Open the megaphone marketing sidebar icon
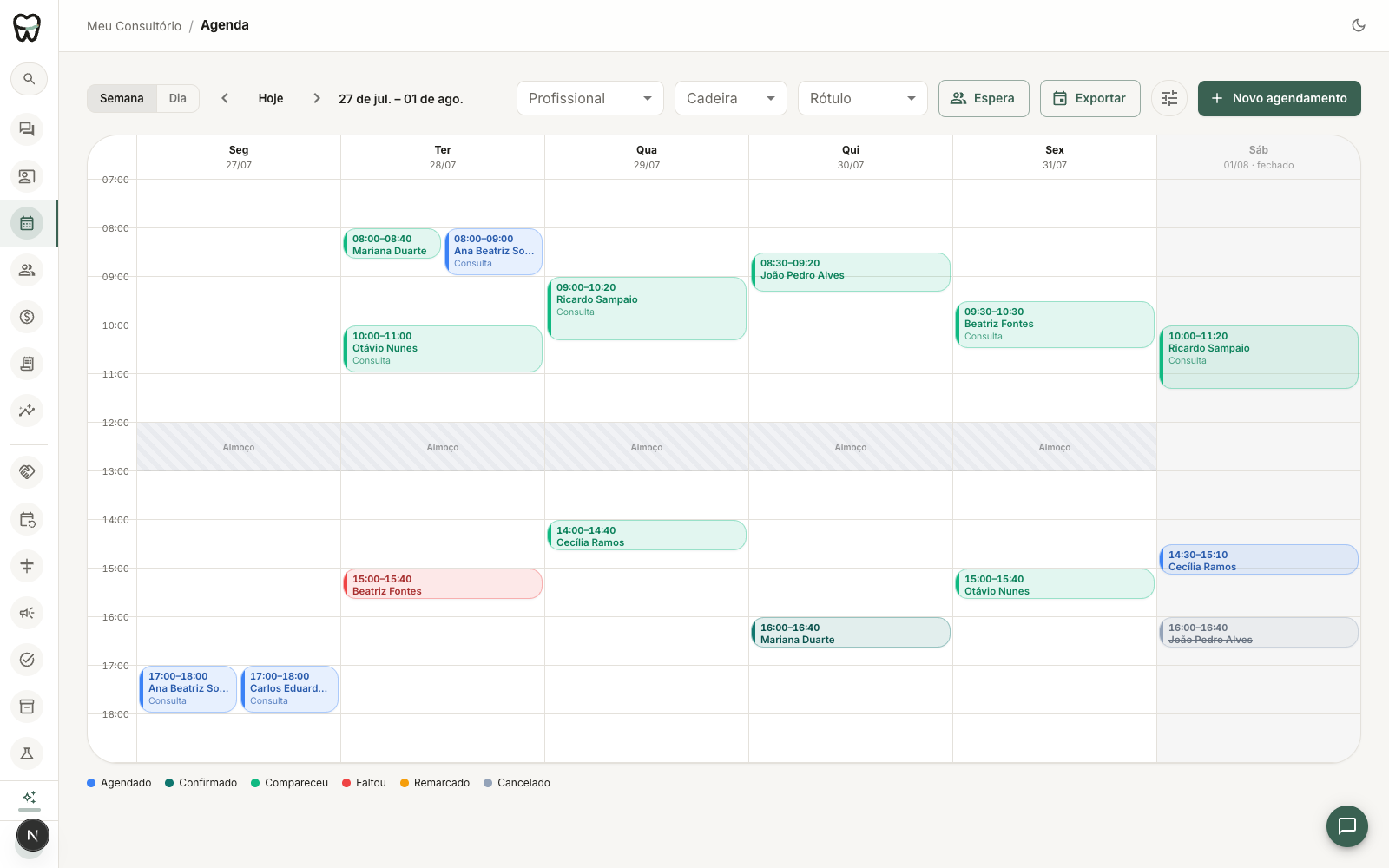Viewport: 1389px width, 868px height. pyautogui.click(x=27, y=613)
